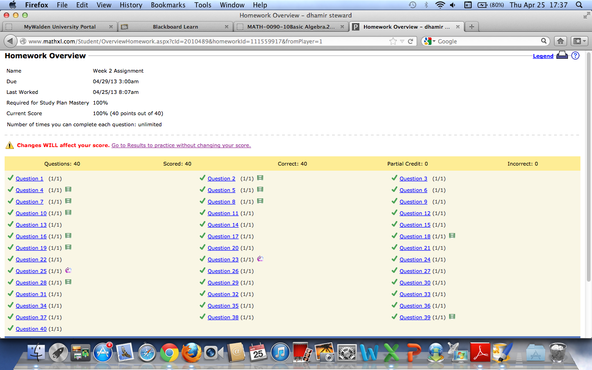Open the App Store from the dock
This screenshot has width=592, height=370.
tap(103, 353)
